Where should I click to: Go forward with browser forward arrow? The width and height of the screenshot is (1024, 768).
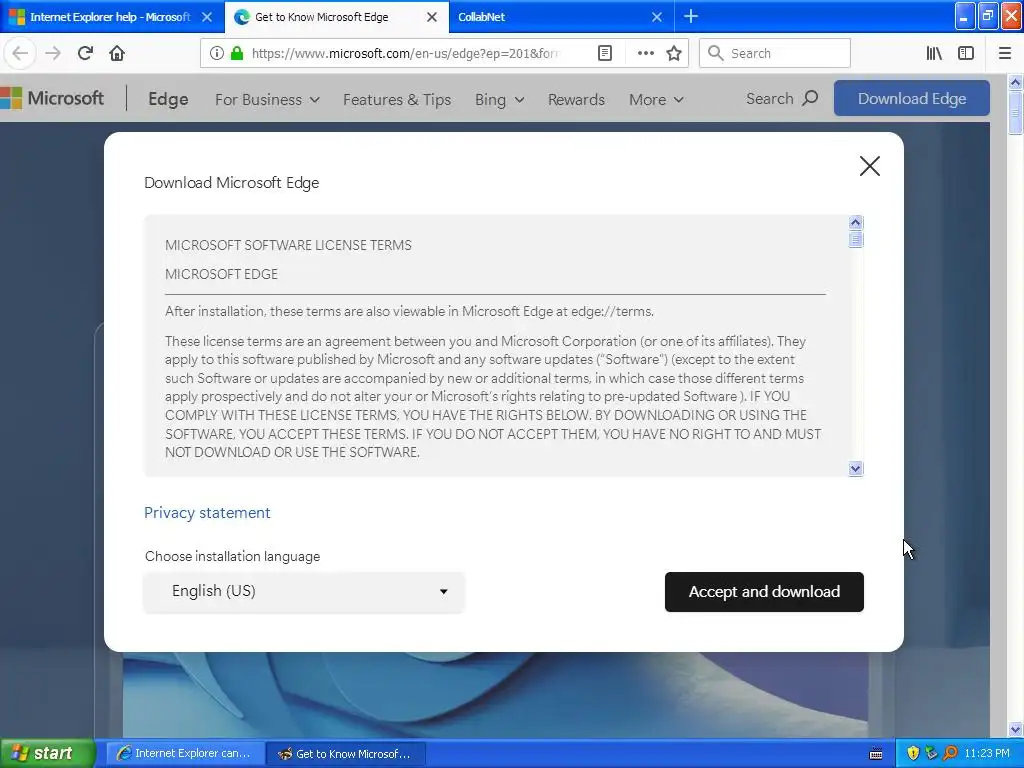tap(53, 53)
